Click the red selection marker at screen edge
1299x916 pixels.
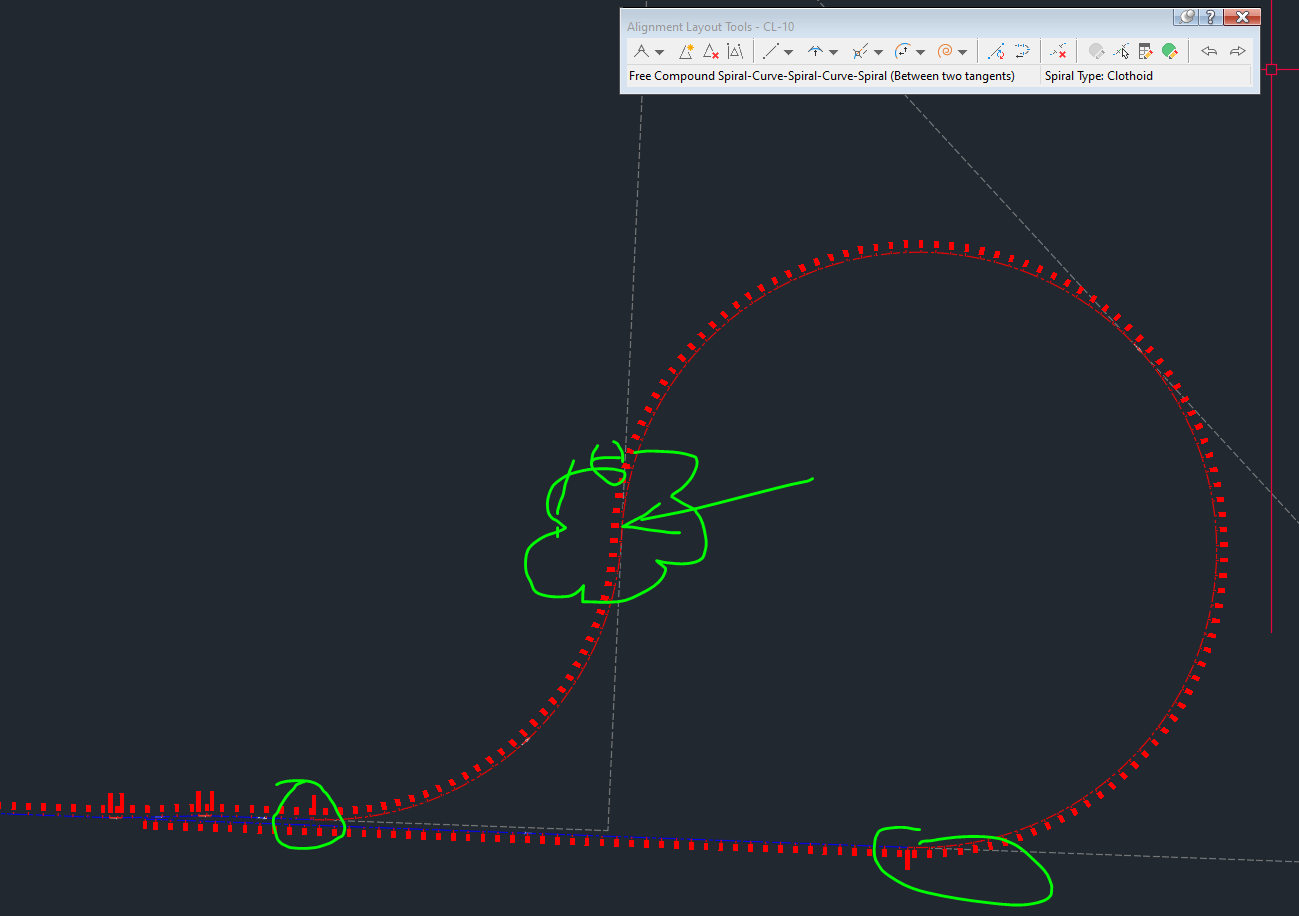coord(1272,69)
